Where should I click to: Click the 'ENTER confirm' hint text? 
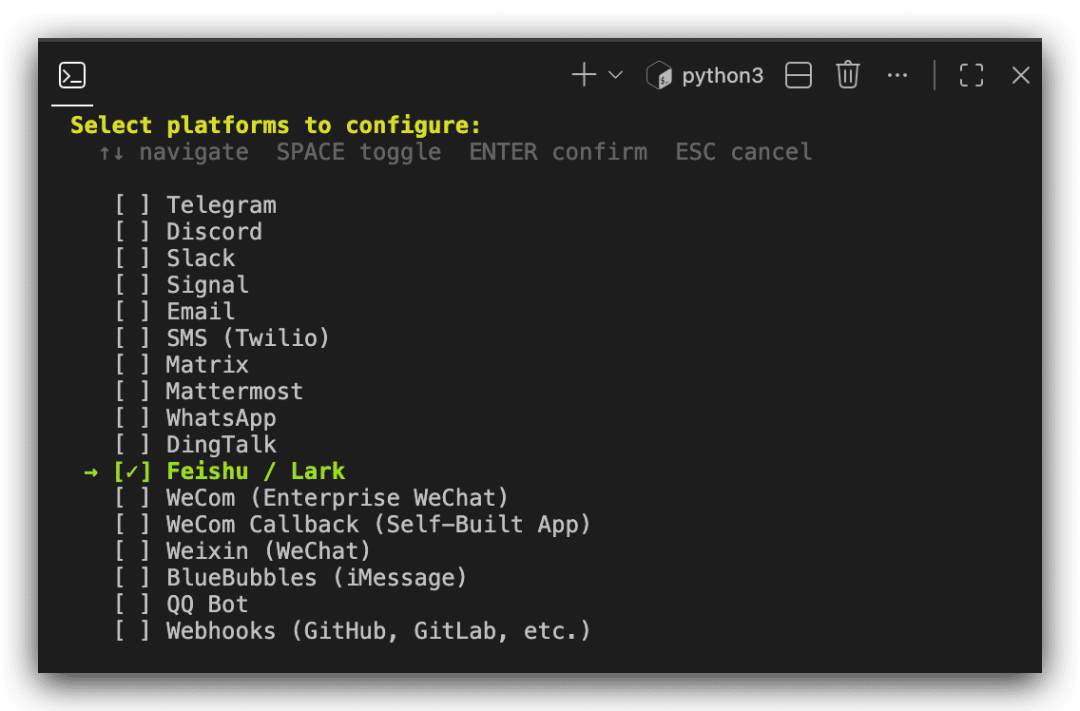[558, 152]
